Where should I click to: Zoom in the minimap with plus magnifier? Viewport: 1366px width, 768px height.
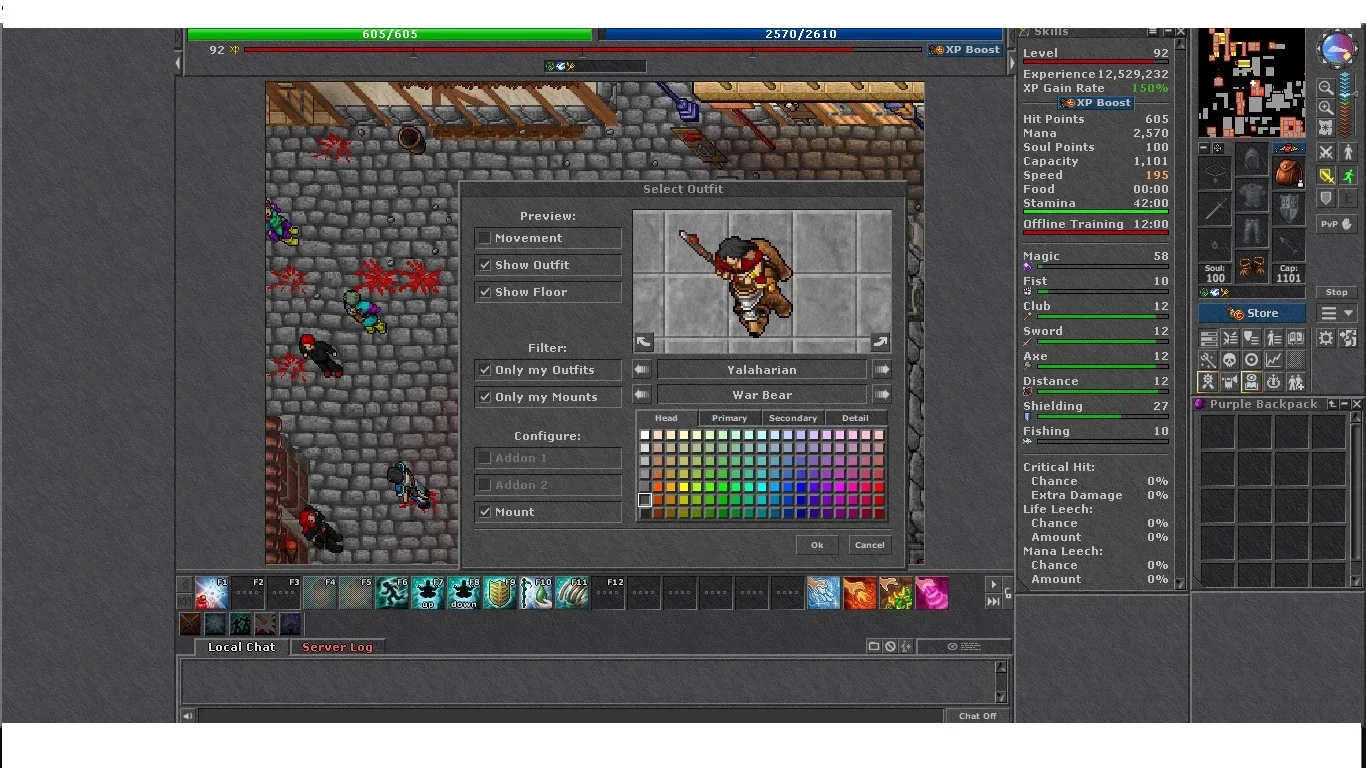[1325, 107]
